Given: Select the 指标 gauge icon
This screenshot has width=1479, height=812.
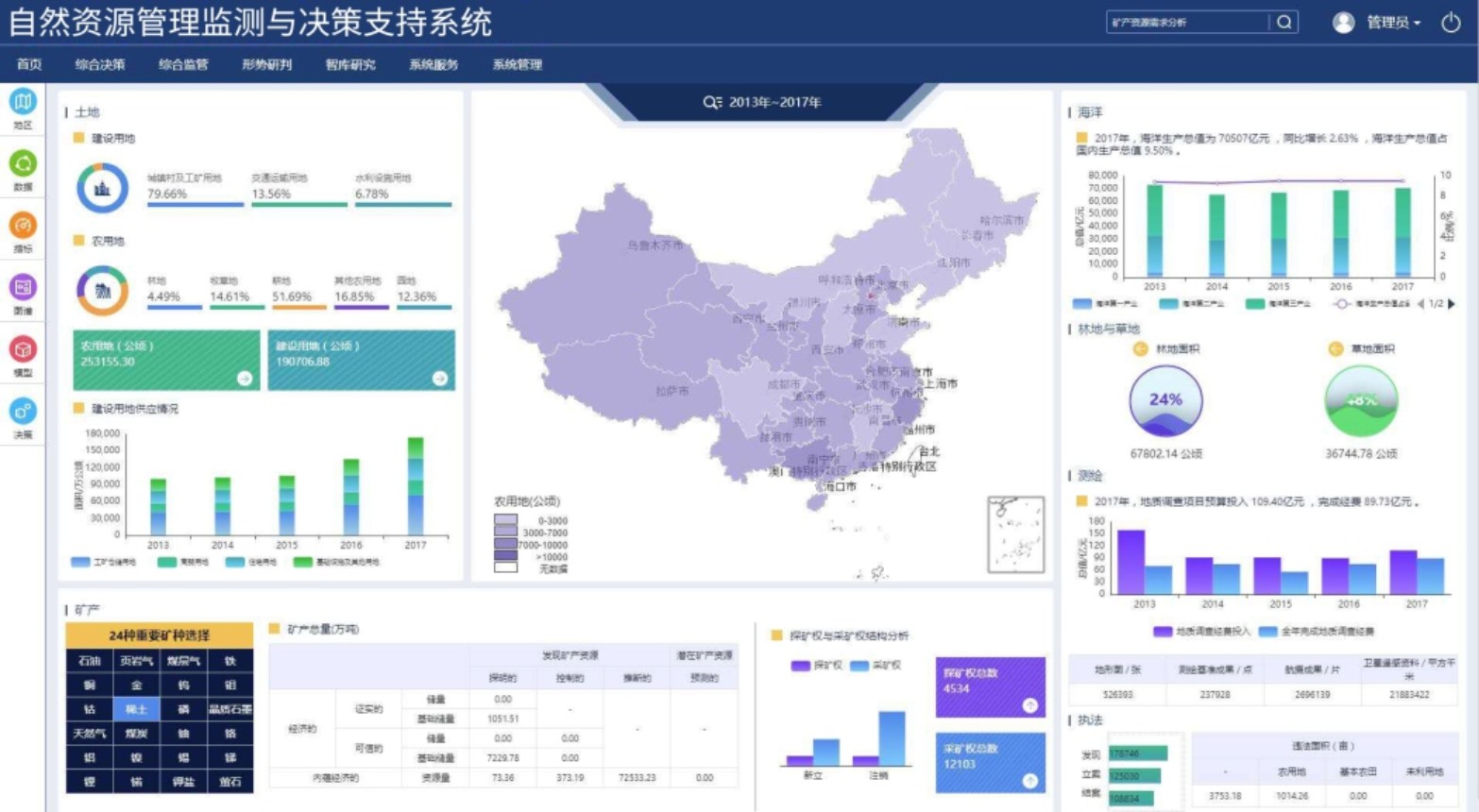Looking at the screenshot, I should (23, 227).
